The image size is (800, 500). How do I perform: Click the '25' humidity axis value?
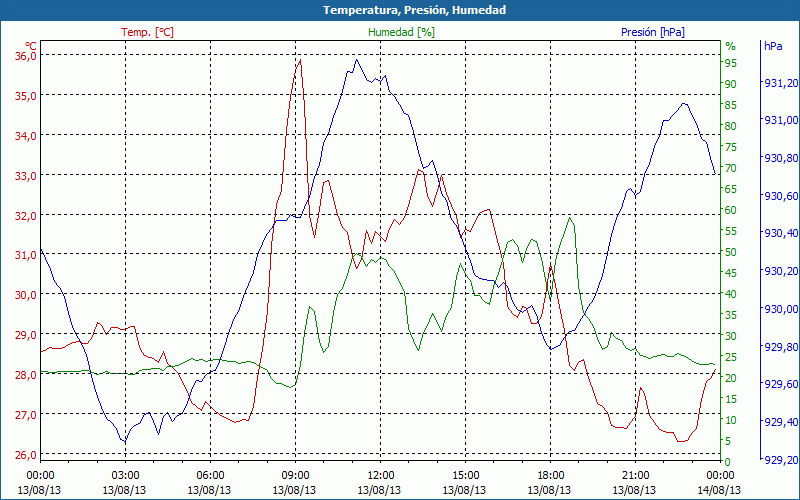731,357
